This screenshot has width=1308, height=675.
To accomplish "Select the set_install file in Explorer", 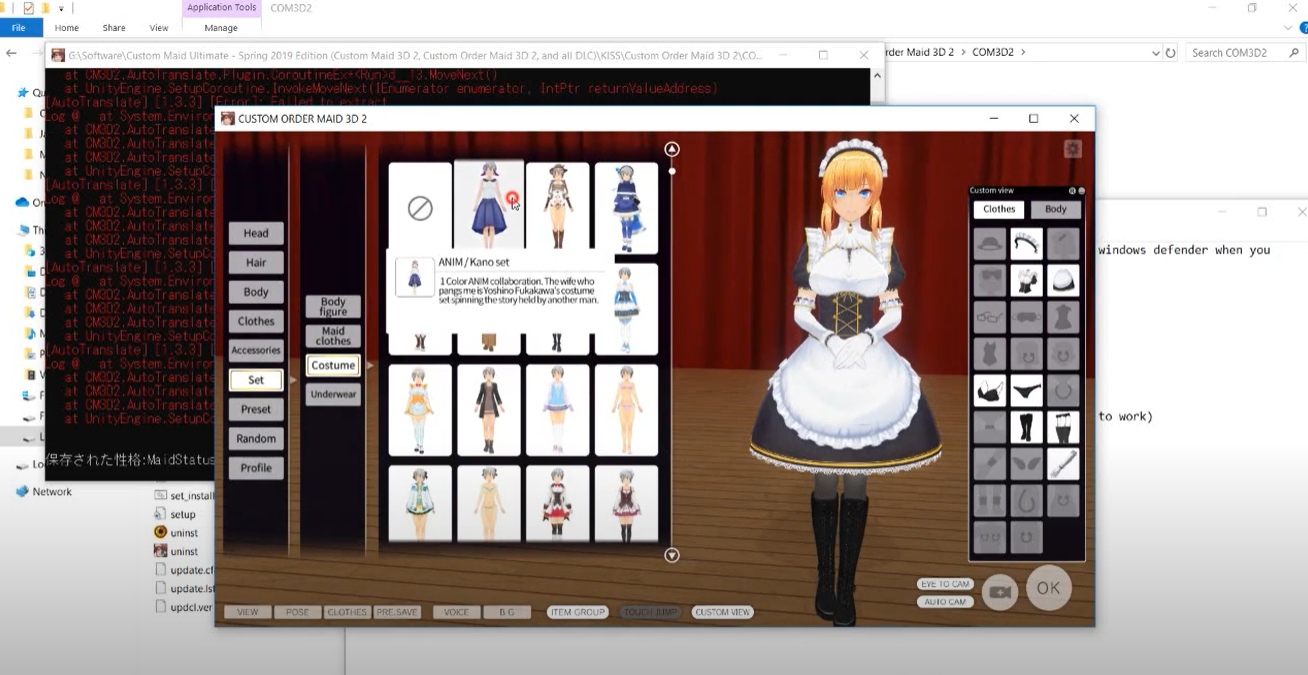I will [x=184, y=495].
